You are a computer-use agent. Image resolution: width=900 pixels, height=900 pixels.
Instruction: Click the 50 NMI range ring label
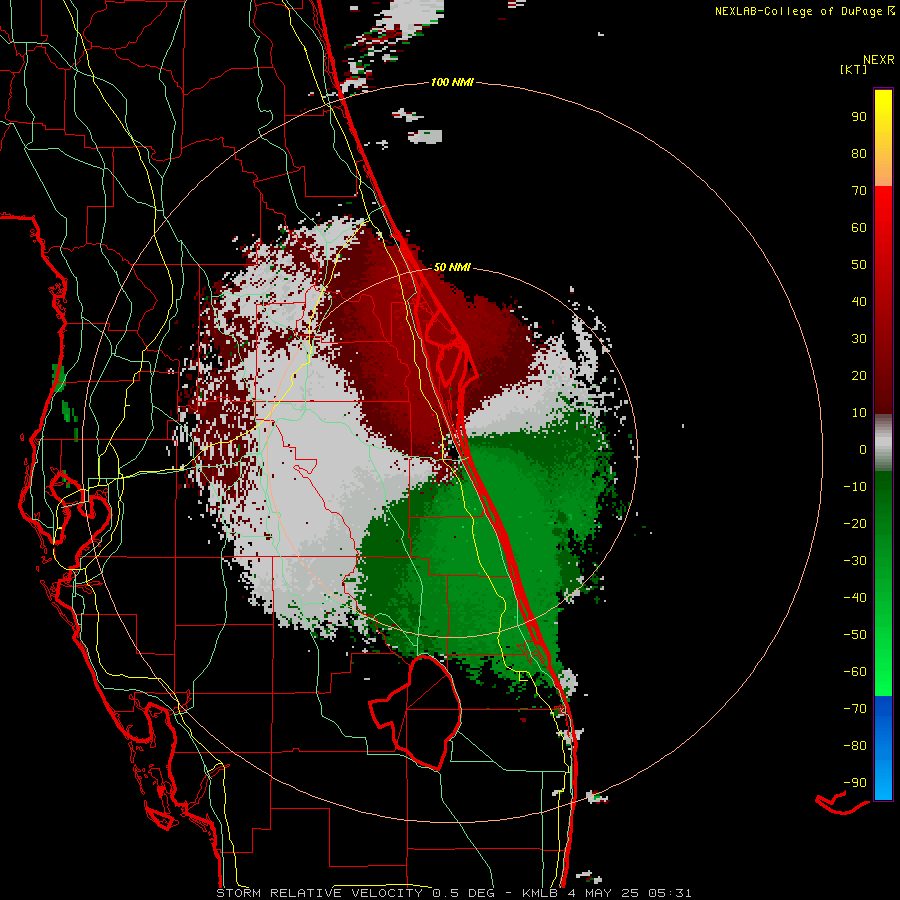pos(452,267)
